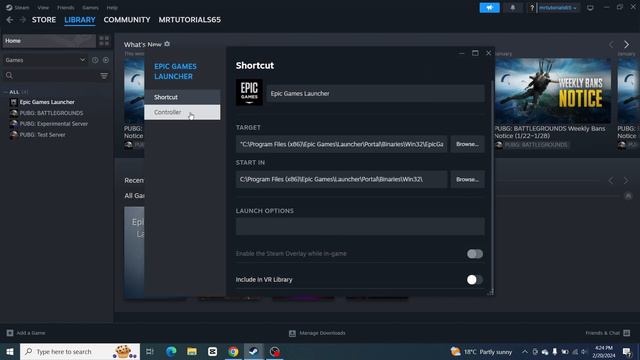Viewport: 640px width, 360px height.
Task: Show hidden system tray icons chevron
Action: (524, 351)
